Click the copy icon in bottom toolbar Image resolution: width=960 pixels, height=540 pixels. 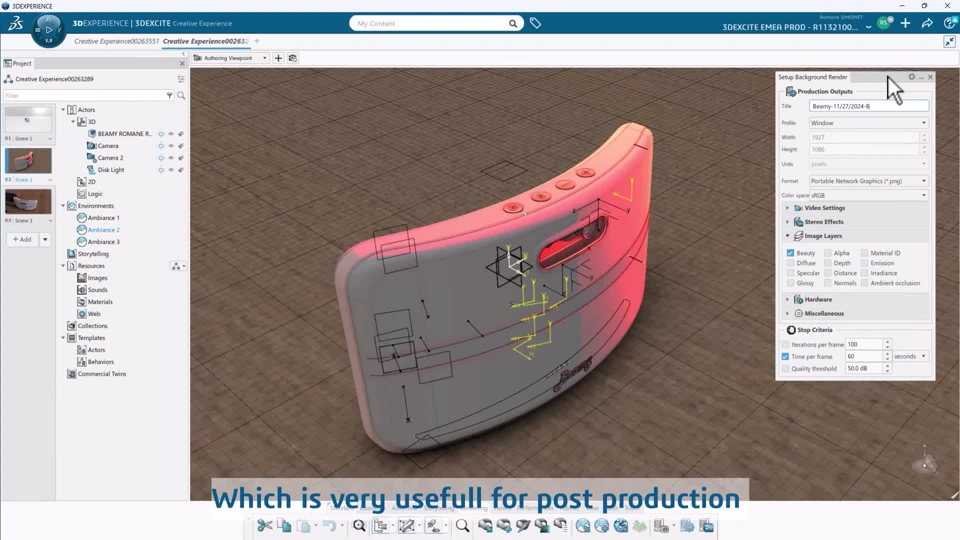pyautogui.click(x=284, y=525)
